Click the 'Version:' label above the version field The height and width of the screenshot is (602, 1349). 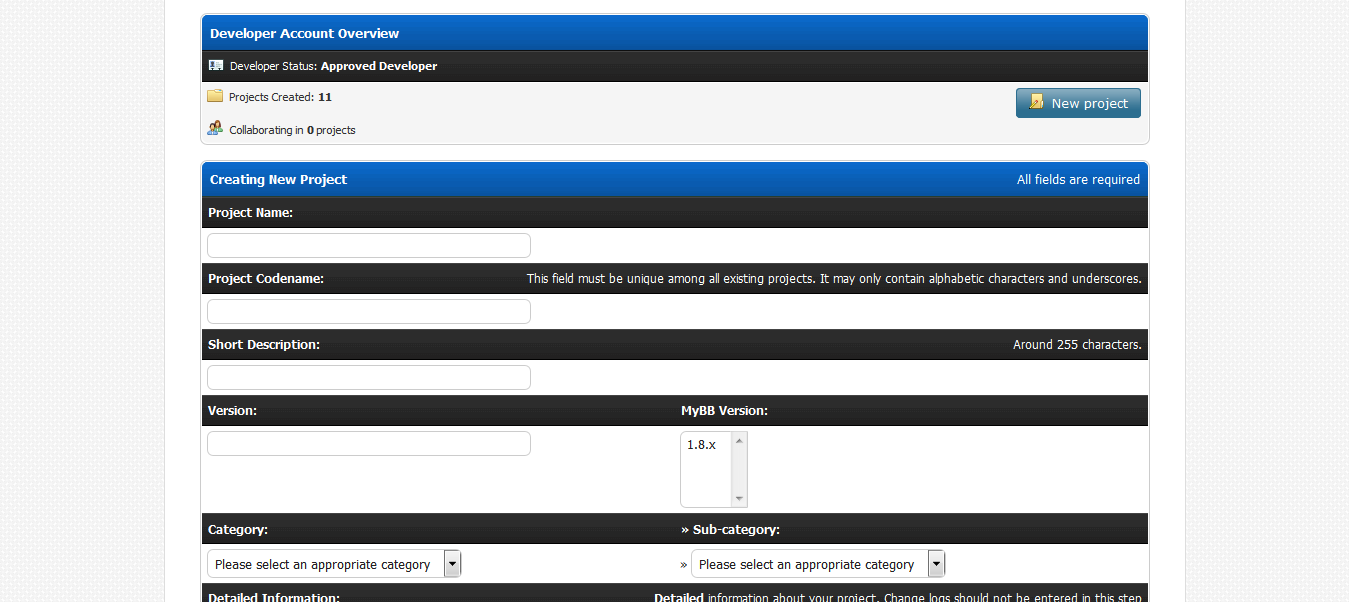pos(232,411)
